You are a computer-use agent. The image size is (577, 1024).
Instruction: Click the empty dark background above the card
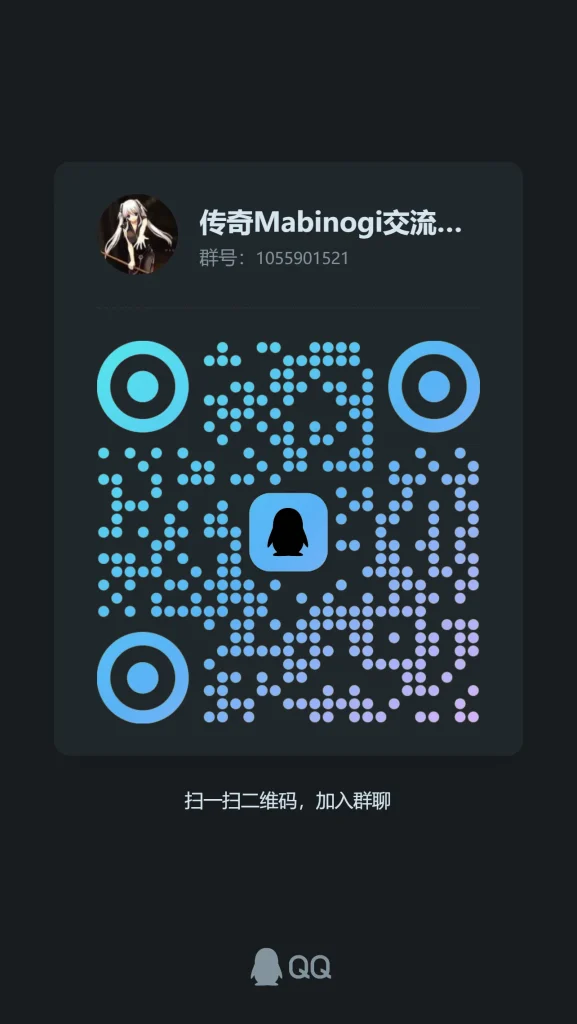point(288,78)
